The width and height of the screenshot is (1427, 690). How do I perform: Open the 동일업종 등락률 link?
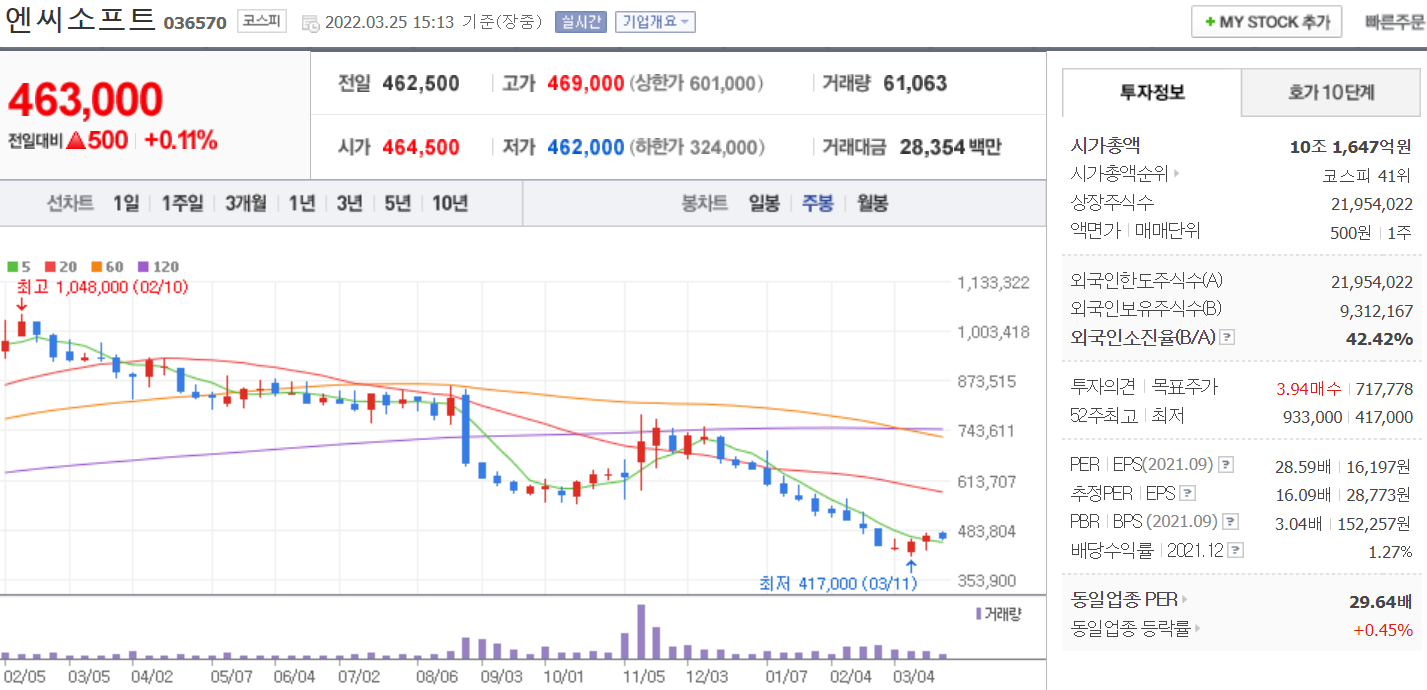[1135, 629]
